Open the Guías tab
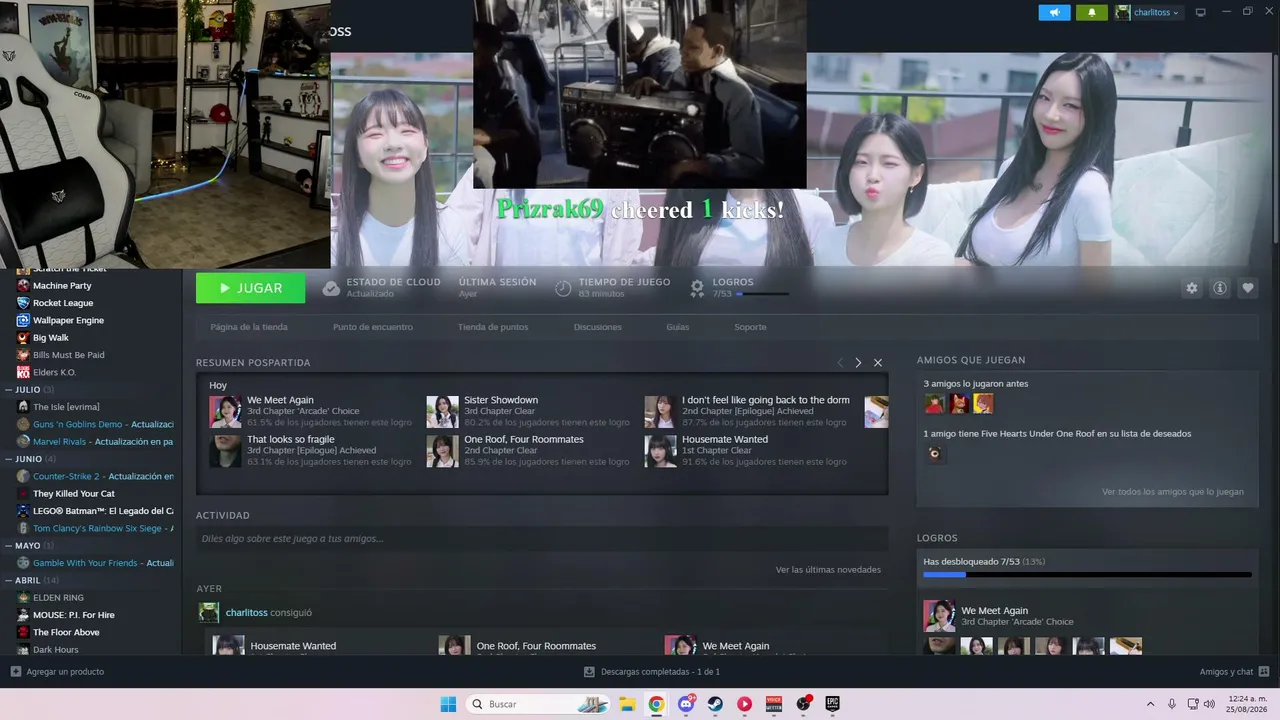This screenshot has height=720, width=1280. coord(678,327)
